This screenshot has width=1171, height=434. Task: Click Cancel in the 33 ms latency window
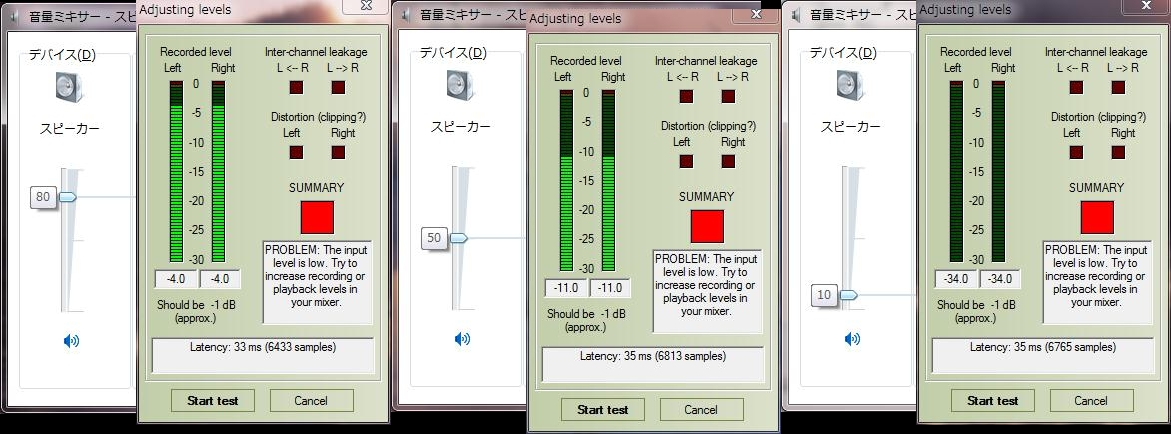tap(311, 400)
